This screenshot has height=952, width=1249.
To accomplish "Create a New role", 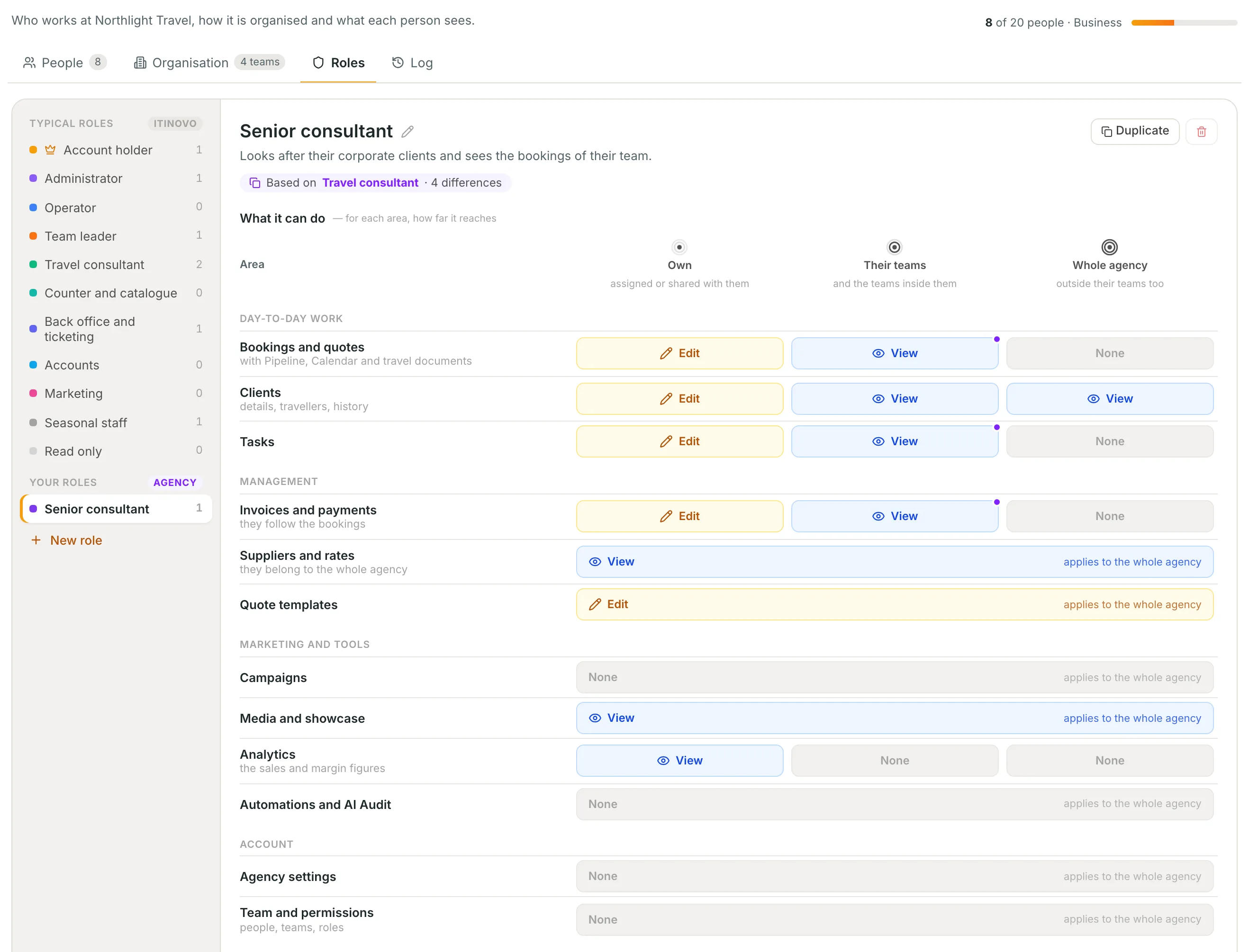I will (66, 540).
